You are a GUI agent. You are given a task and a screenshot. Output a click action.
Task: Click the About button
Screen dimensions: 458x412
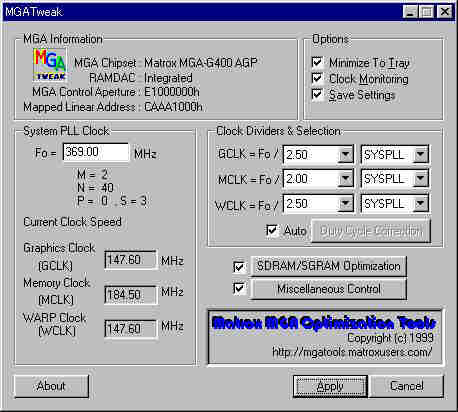pyautogui.click(x=51, y=386)
